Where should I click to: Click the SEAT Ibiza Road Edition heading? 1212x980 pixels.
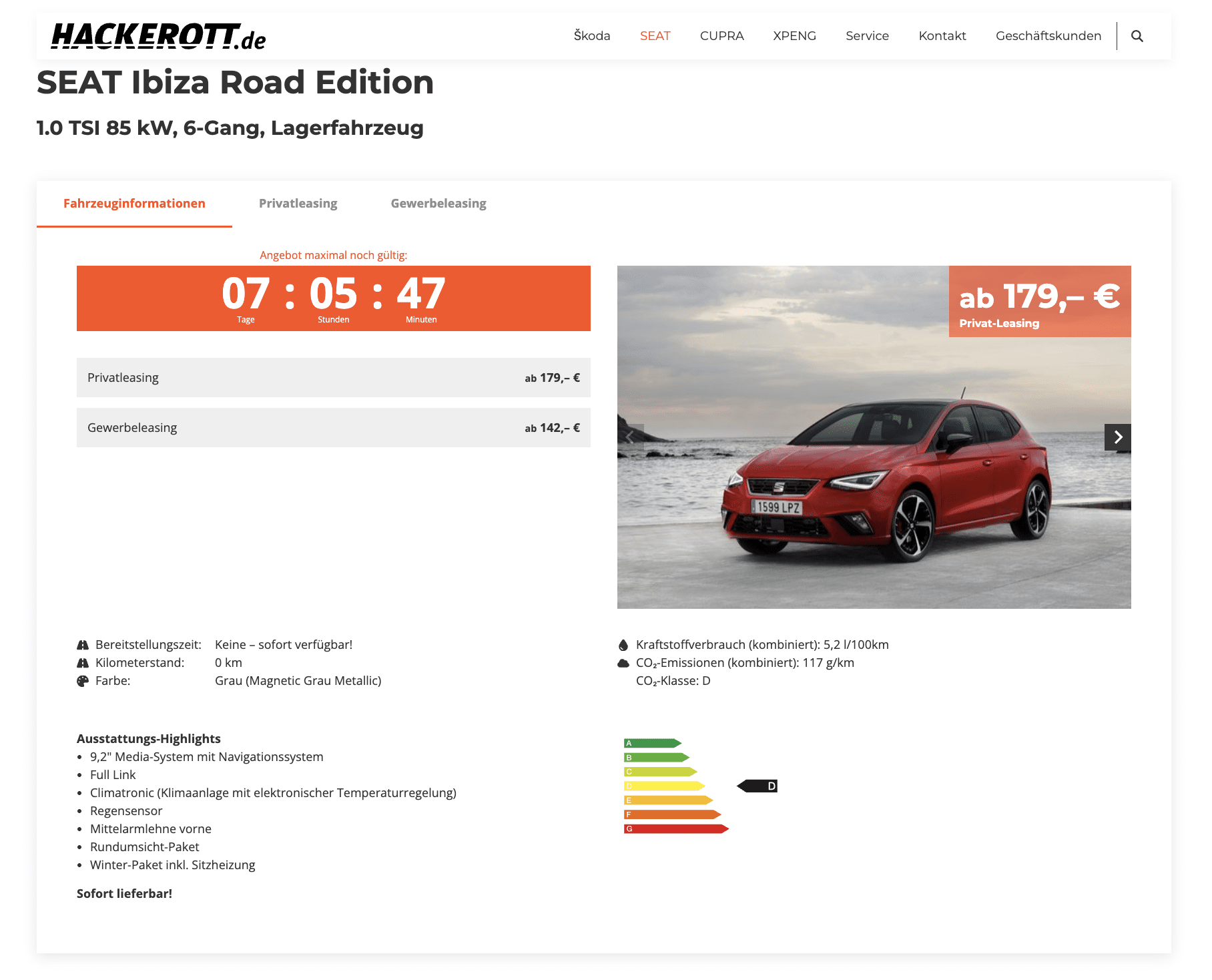pos(235,83)
